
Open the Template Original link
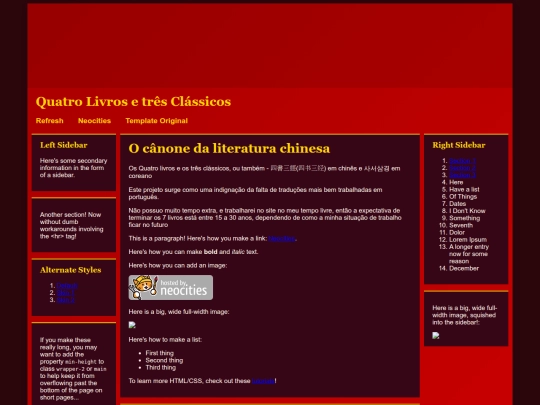pos(157,121)
